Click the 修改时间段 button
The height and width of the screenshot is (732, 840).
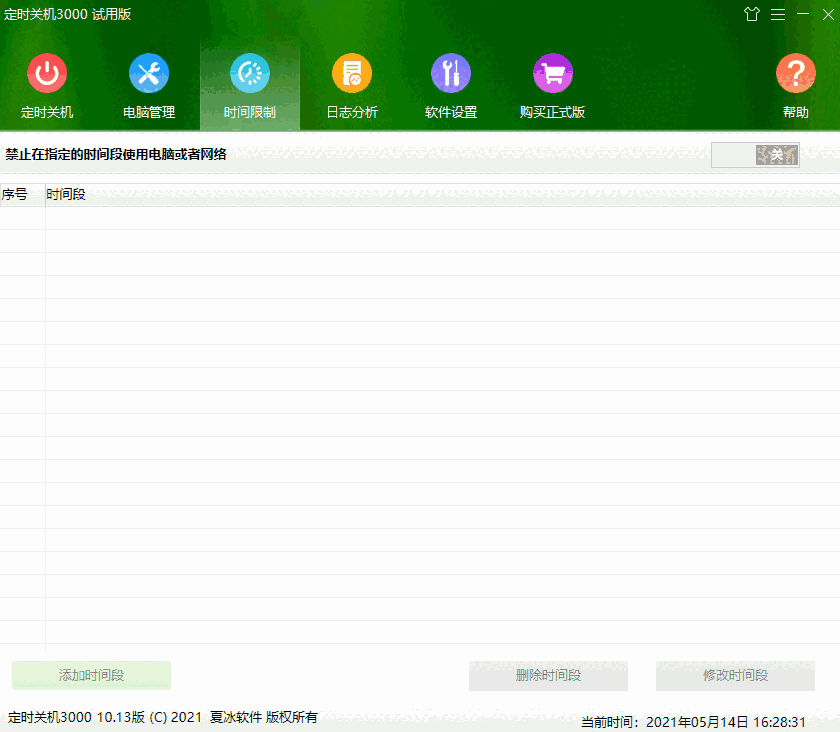pyautogui.click(x=735, y=675)
